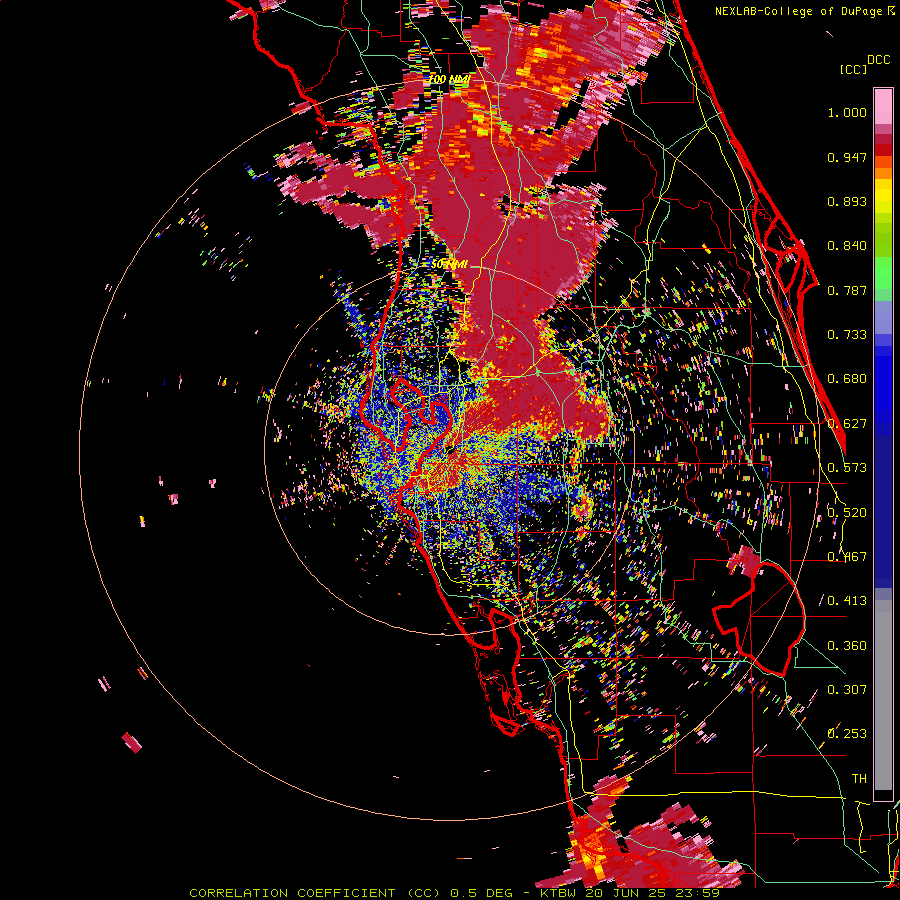Click the 100 NMI range ring label
Image resolution: width=900 pixels, height=900 pixels.
449,79
